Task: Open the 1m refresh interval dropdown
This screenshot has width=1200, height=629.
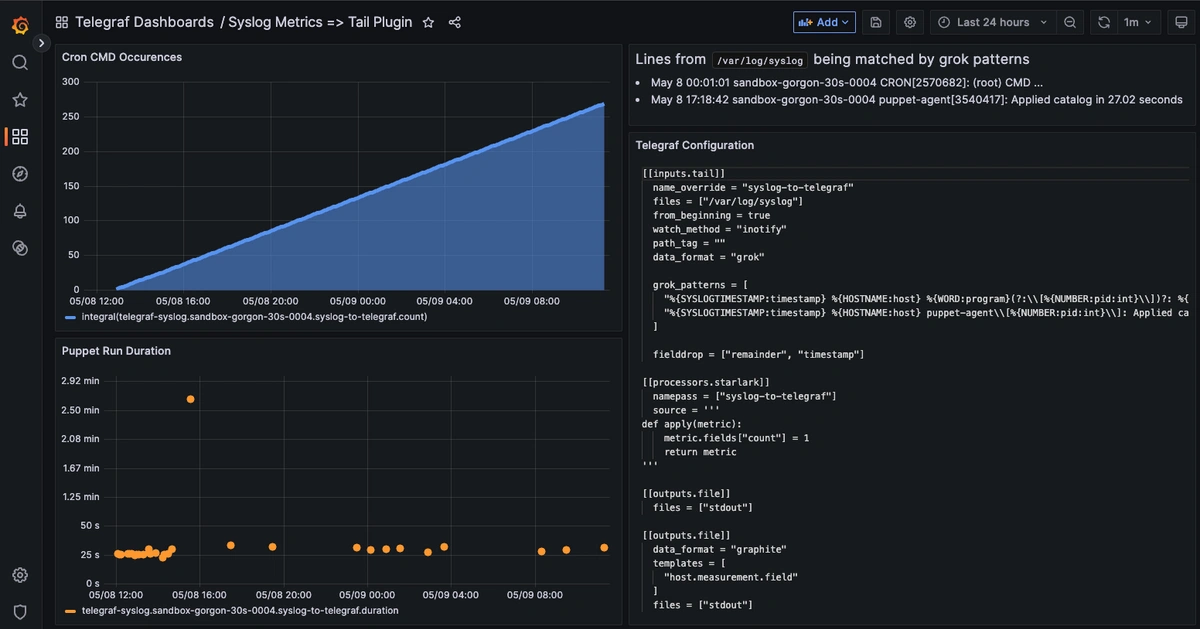Action: (1138, 22)
